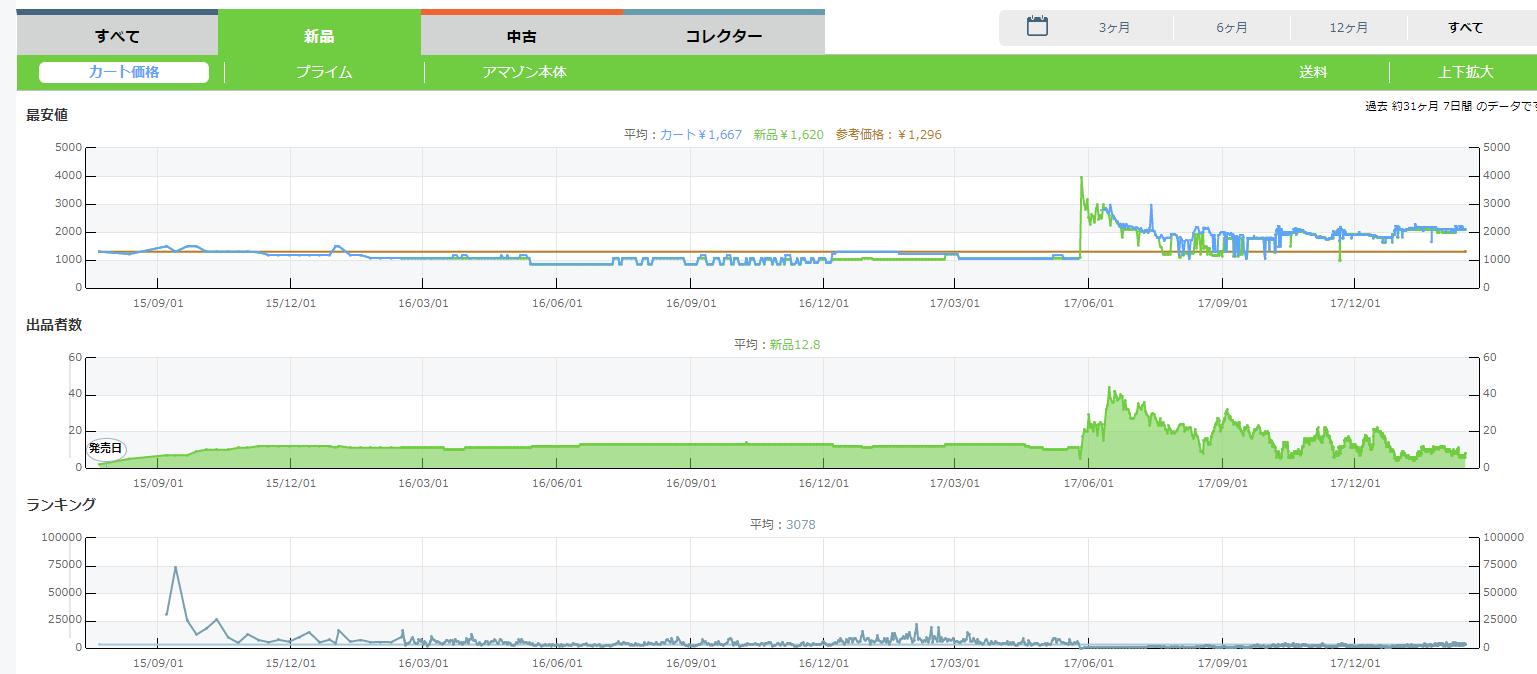Click the 発売日 marker on seller chart
Screen dimensions: 1537x674
coord(105,448)
